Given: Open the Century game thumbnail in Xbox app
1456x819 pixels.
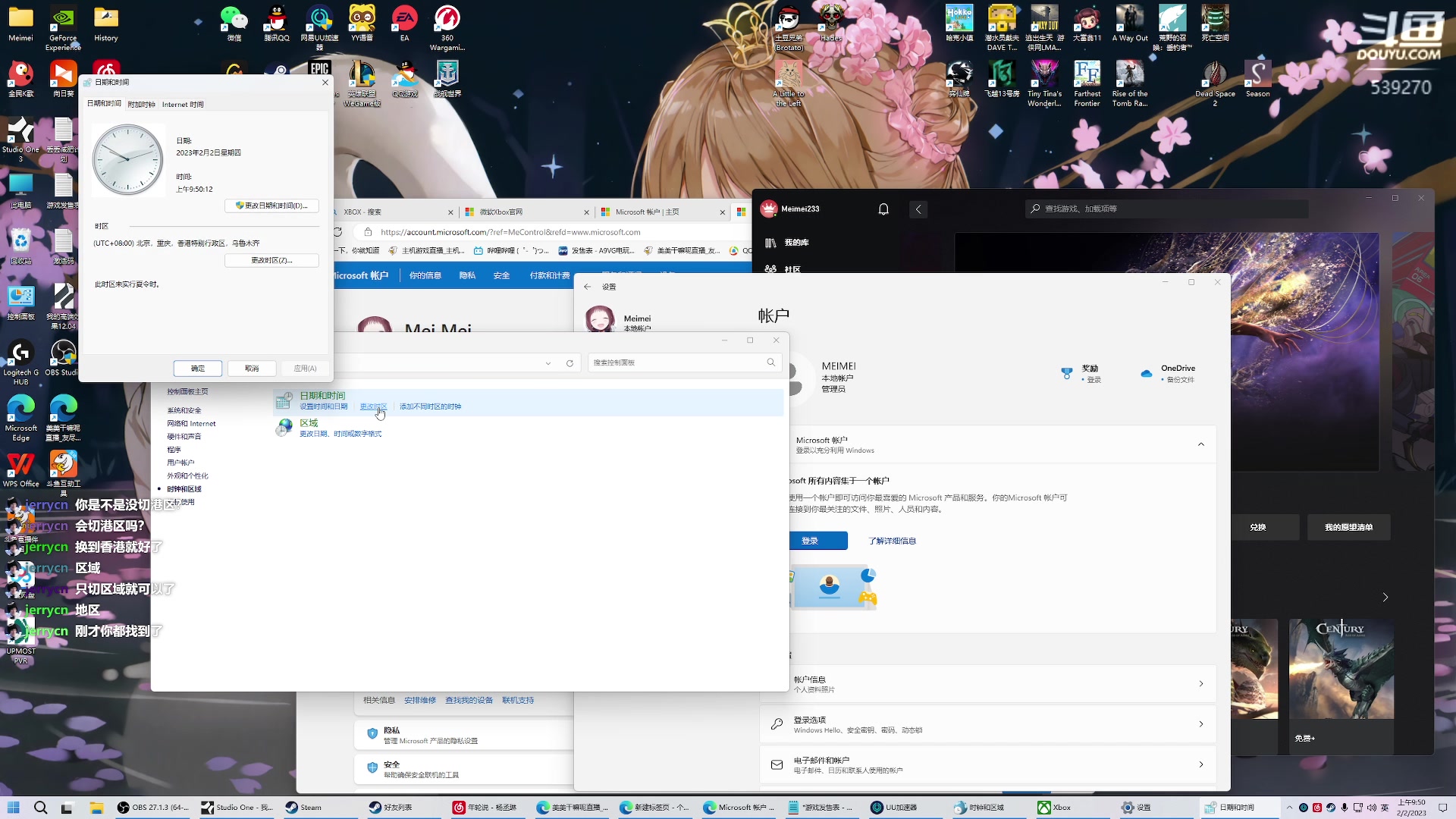Looking at the screenshot, I should 1341,669.
